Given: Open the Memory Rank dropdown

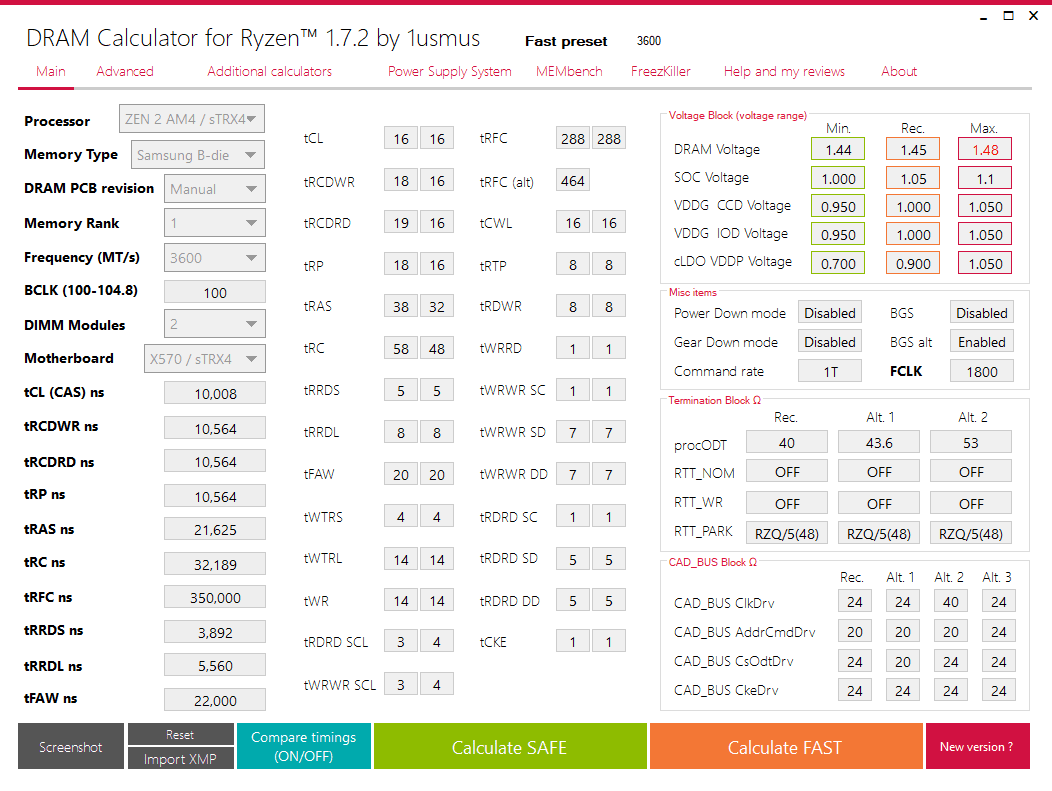Looking at the screenshot, I should click(215, 223).
